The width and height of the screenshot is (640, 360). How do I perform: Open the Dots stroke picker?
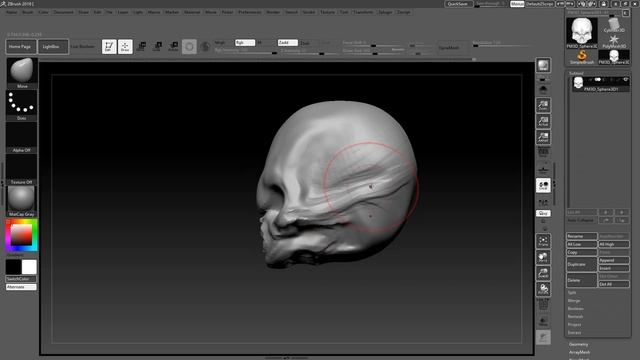22,105
